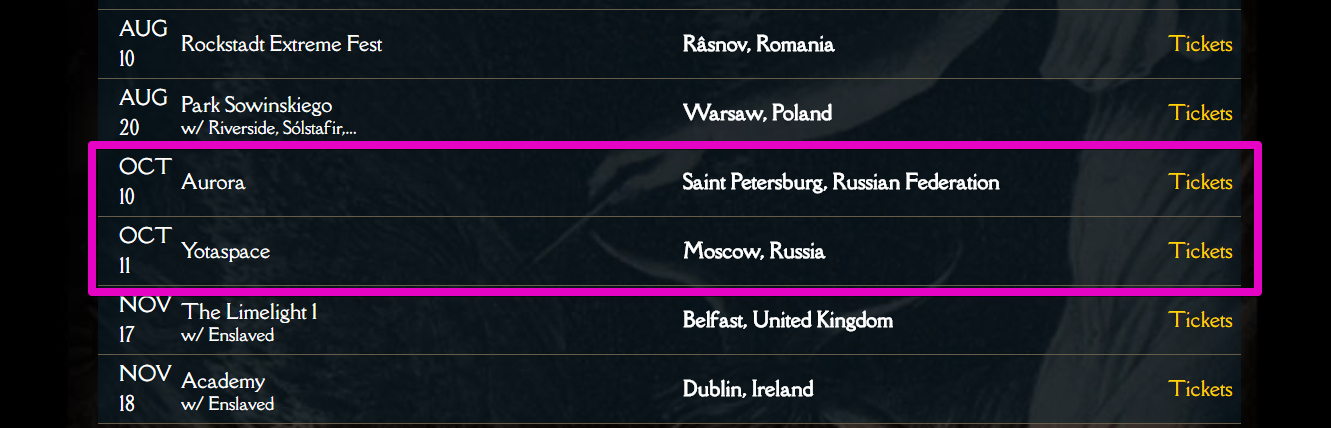Select the Aurora venue name
The height and width of the screenshot is (428, 1331).
tap(213, 182)
